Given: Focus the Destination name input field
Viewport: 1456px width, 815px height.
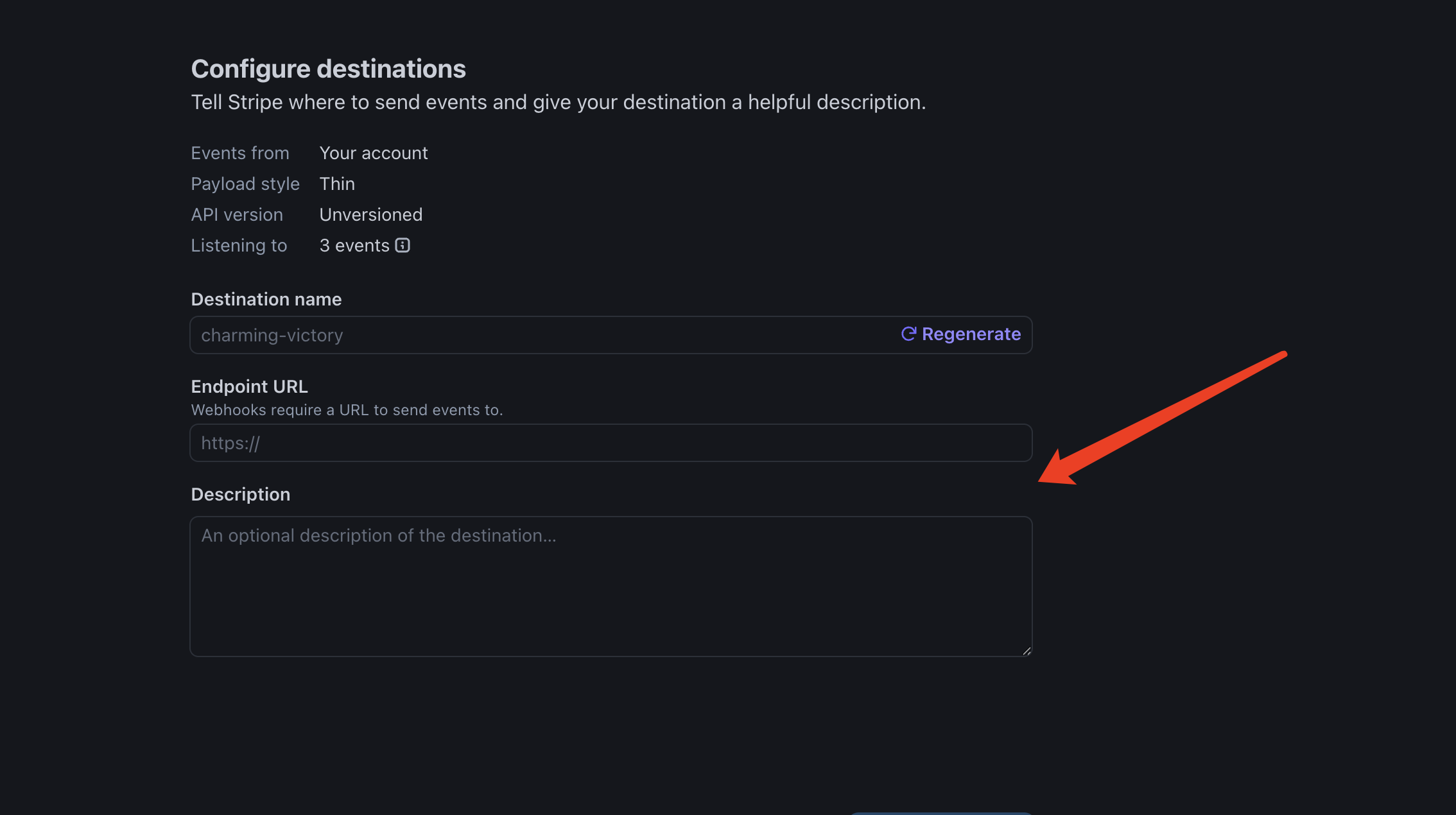Looking at the screenshot, I should [611, 335].
